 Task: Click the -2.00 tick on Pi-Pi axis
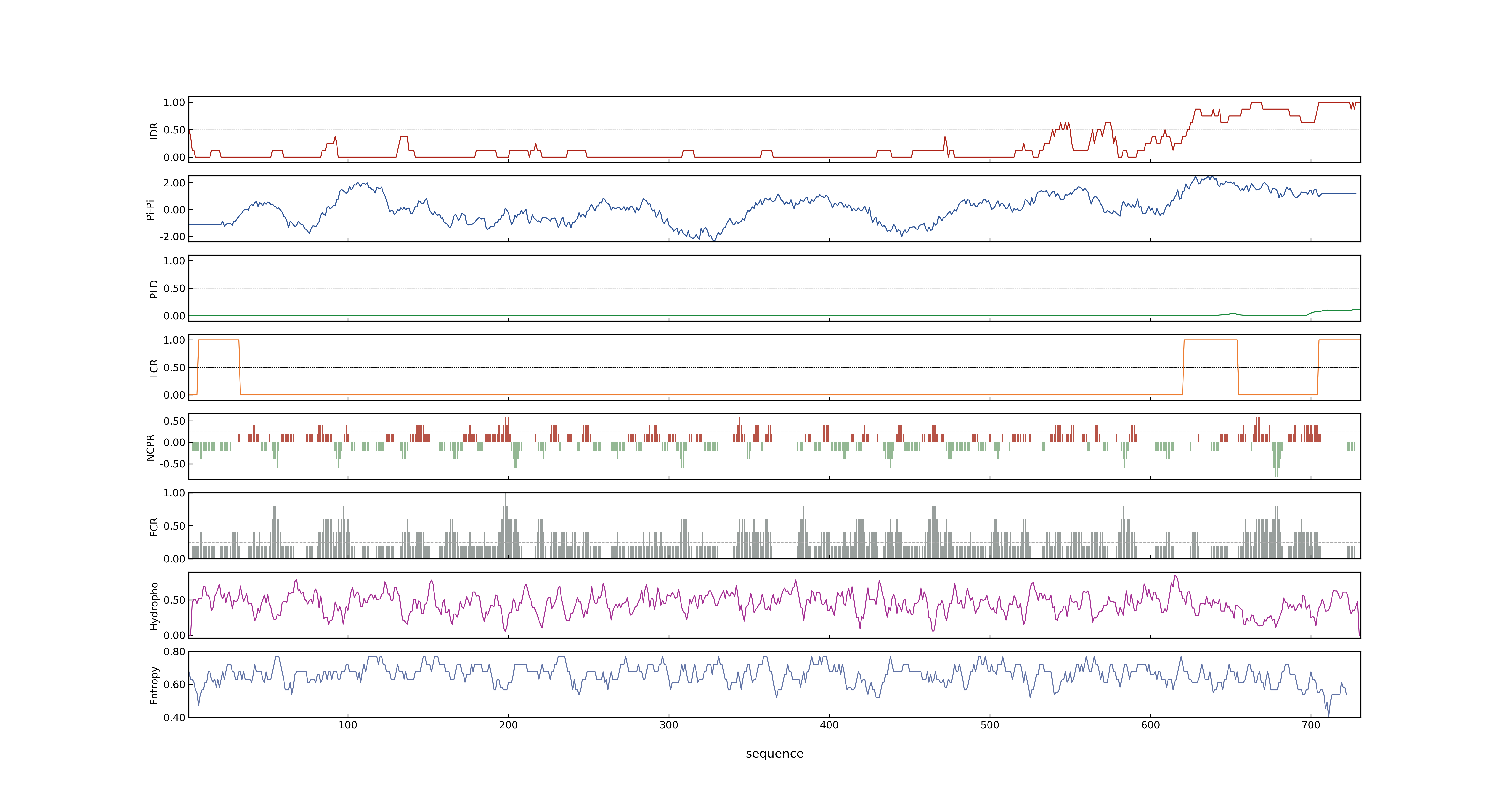click(x=172, y=237)
